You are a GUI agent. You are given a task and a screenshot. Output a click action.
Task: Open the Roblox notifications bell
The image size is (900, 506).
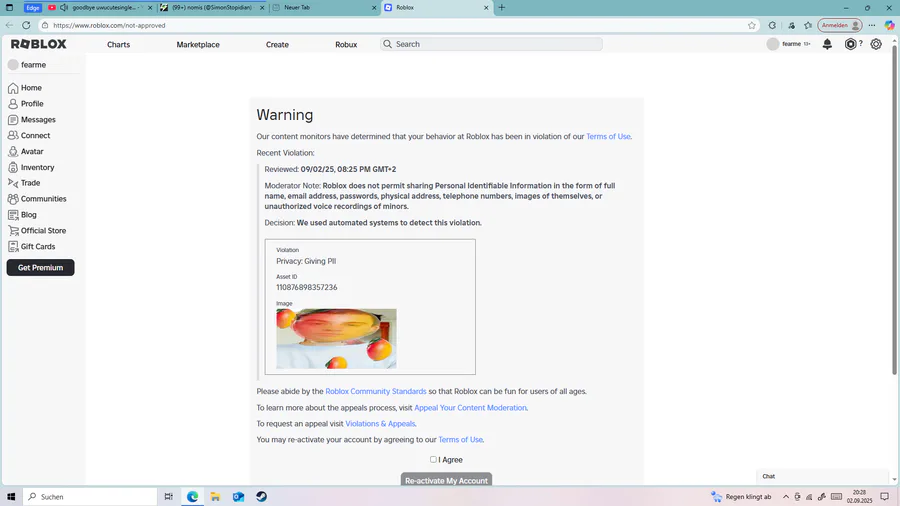[827, 44]
